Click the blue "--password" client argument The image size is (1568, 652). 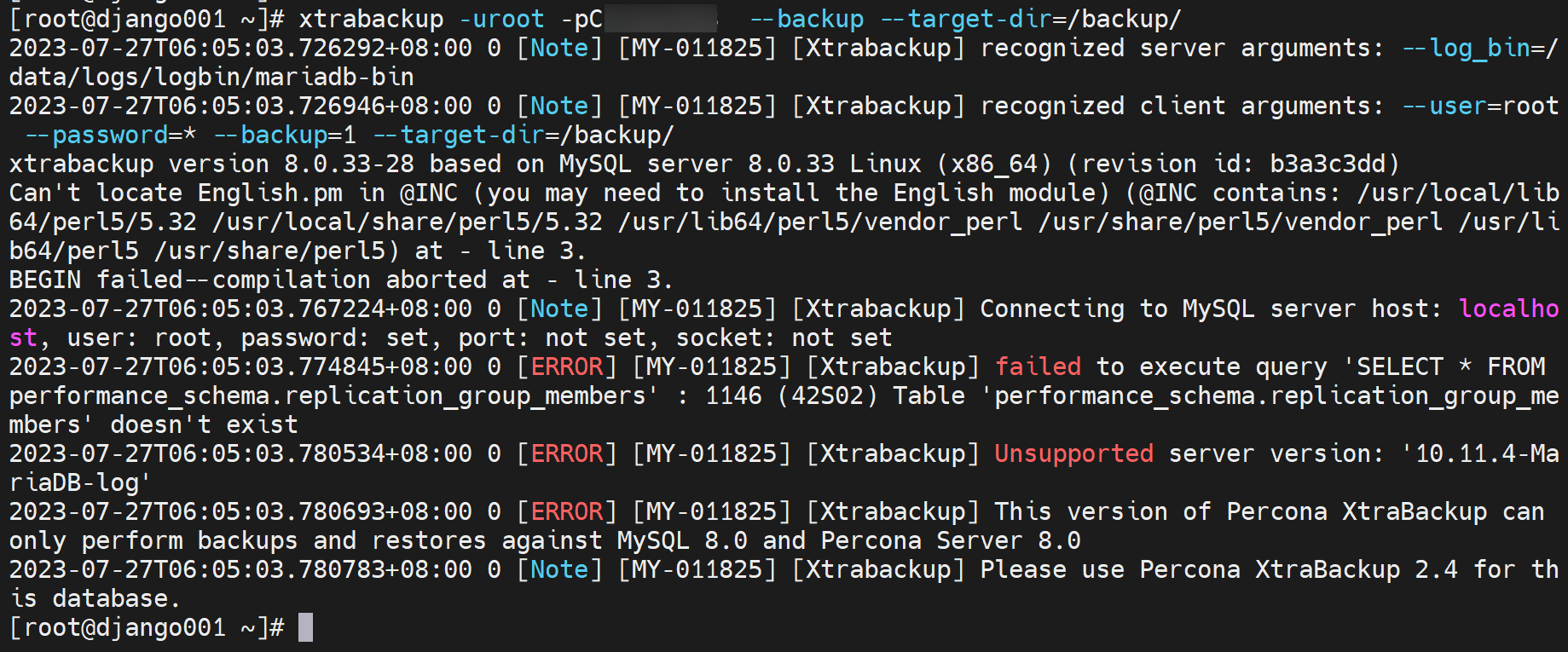[96, 135]
